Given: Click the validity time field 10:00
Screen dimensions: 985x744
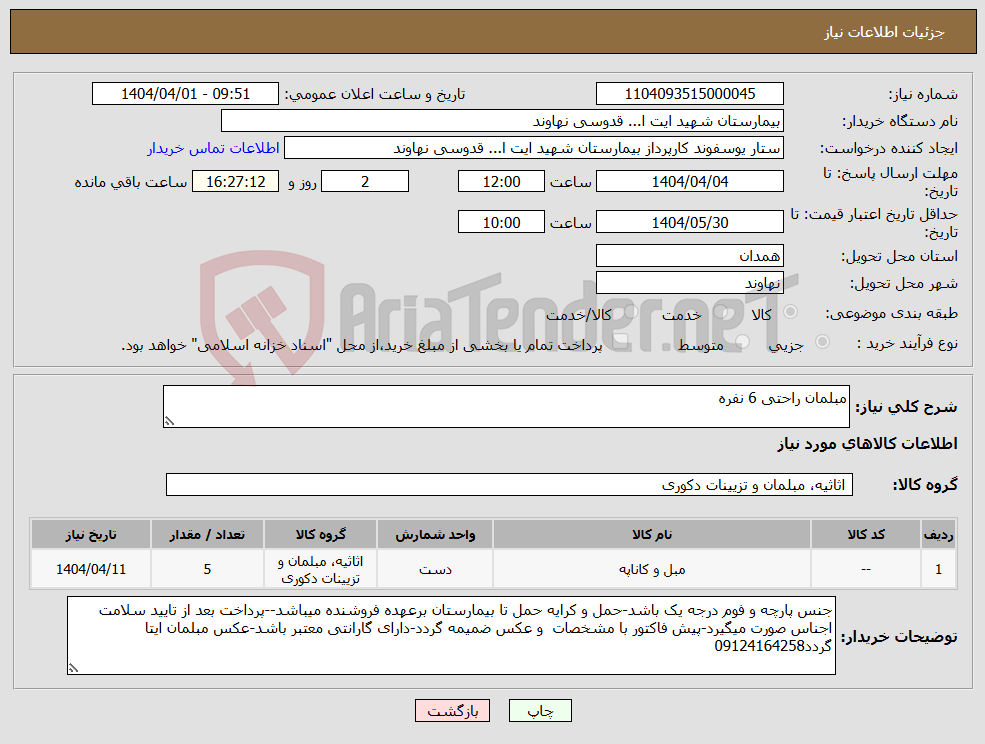Looking at the screenshot, I should 501,222.
